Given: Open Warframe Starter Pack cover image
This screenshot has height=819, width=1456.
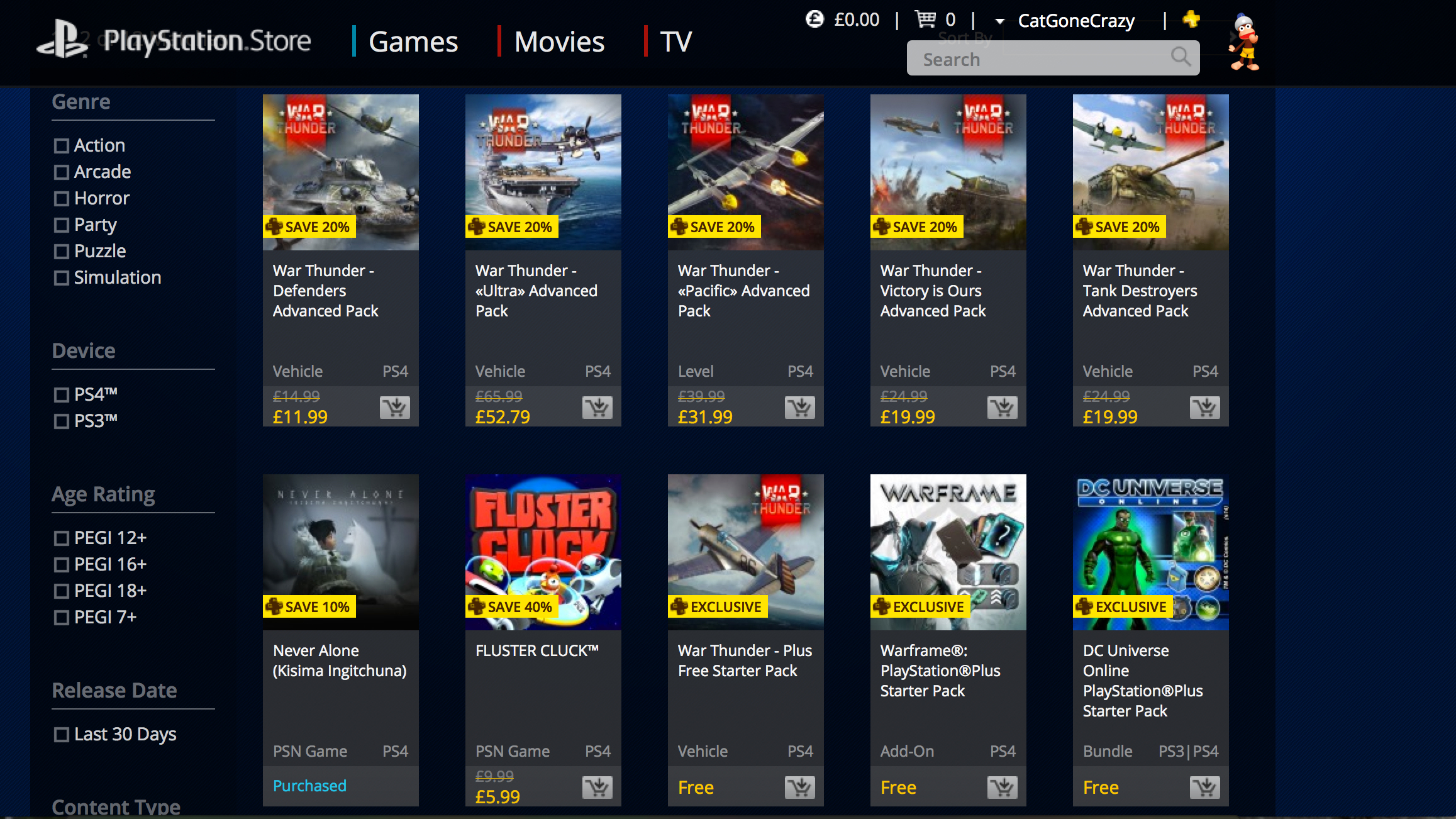Looking at the screenshot, I should pos(948,552).
